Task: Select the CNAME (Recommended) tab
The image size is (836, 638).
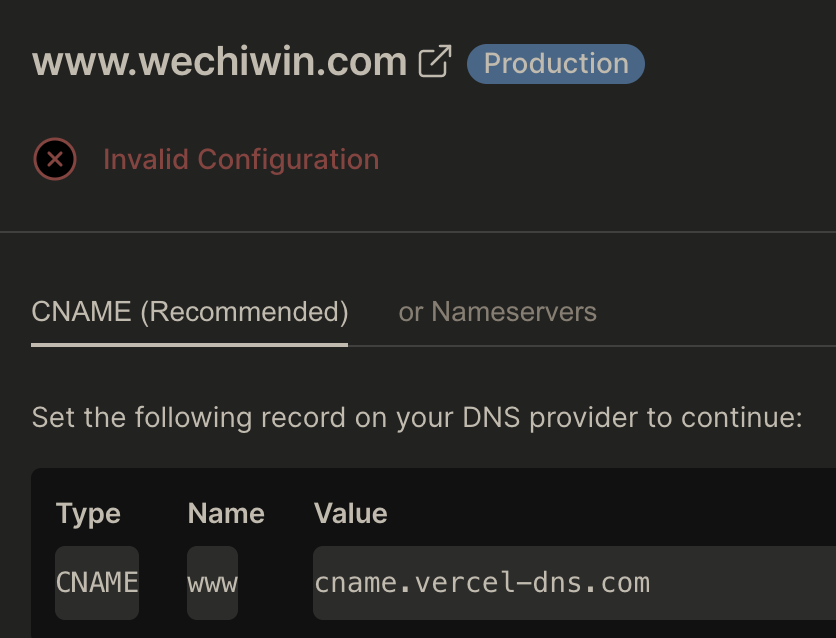Action: 190,312
